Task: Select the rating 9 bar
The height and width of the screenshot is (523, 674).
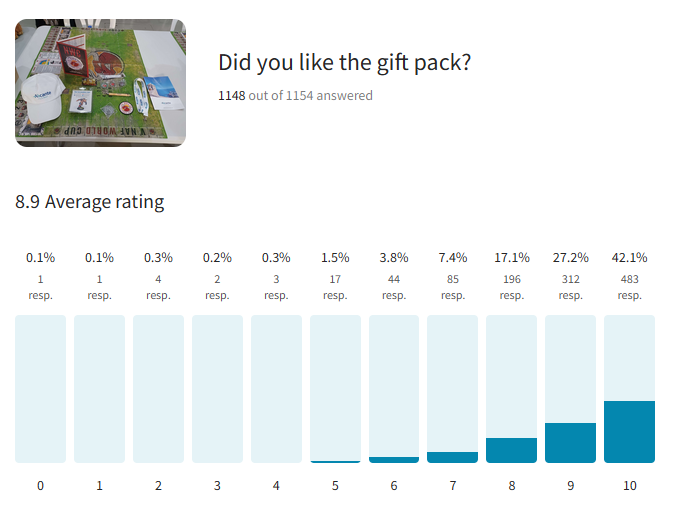Action: coord(570,389)
